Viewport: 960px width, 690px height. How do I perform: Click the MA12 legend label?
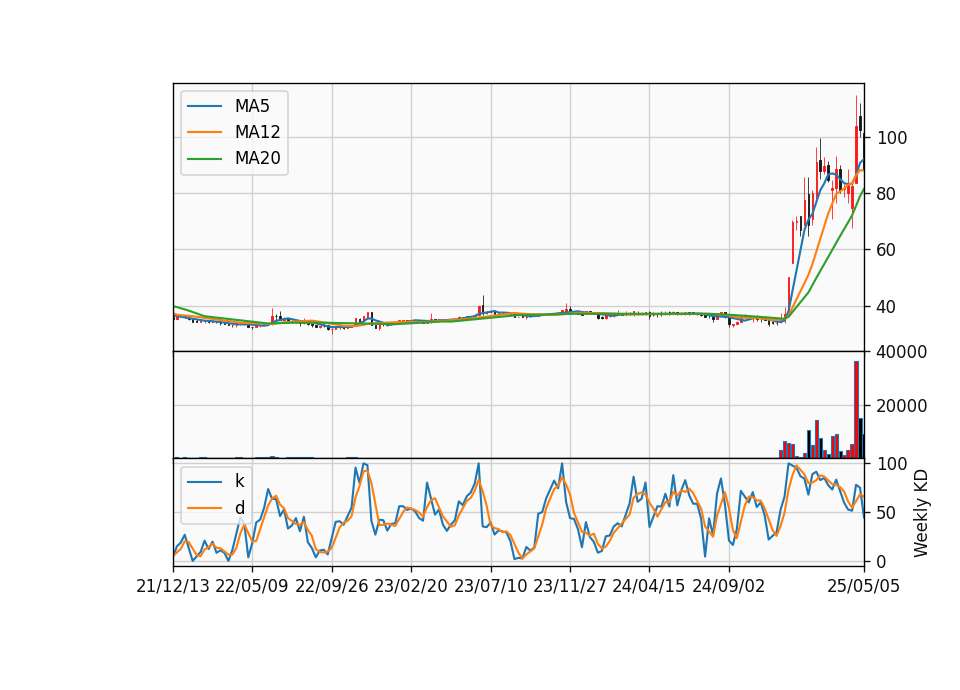coord(257,132)
